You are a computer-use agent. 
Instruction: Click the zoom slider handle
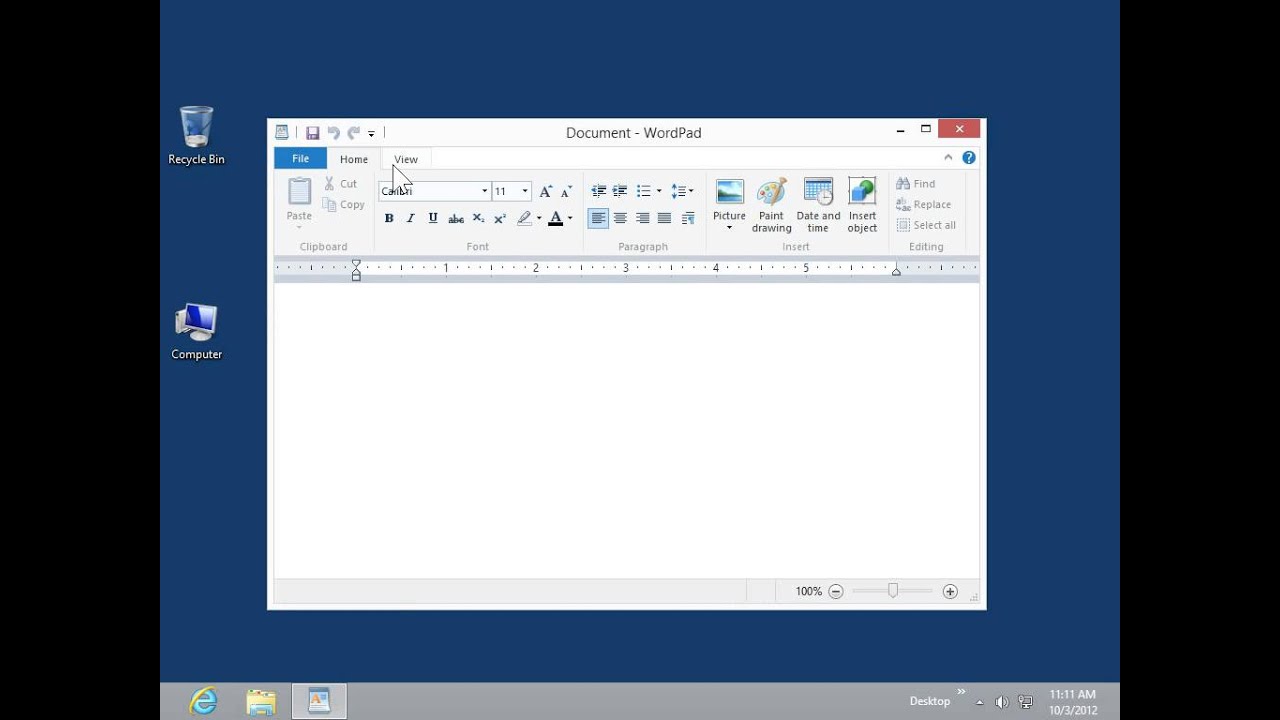pyautogui.click(x=893, y=591)
